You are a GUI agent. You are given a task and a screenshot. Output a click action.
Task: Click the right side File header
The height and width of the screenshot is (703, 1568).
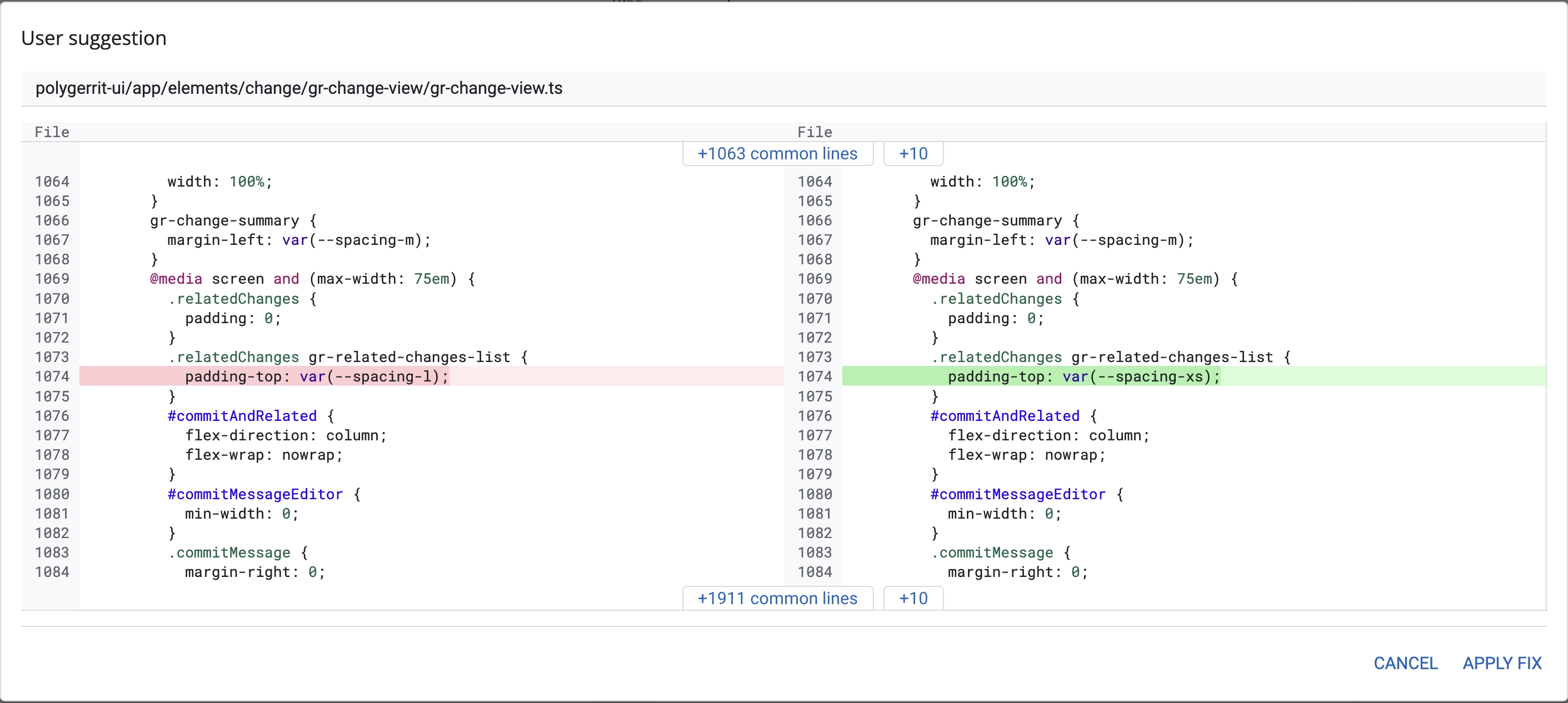[815, 132]
